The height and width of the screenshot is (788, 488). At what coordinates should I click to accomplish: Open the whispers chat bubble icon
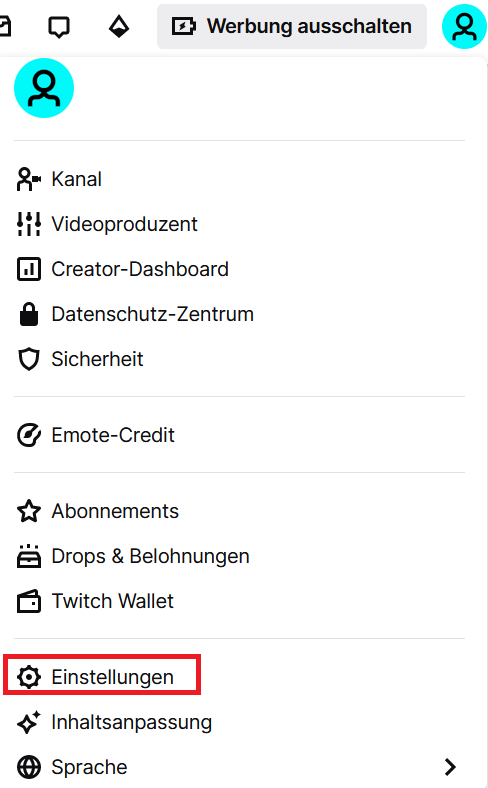click(x=59, y=27)
